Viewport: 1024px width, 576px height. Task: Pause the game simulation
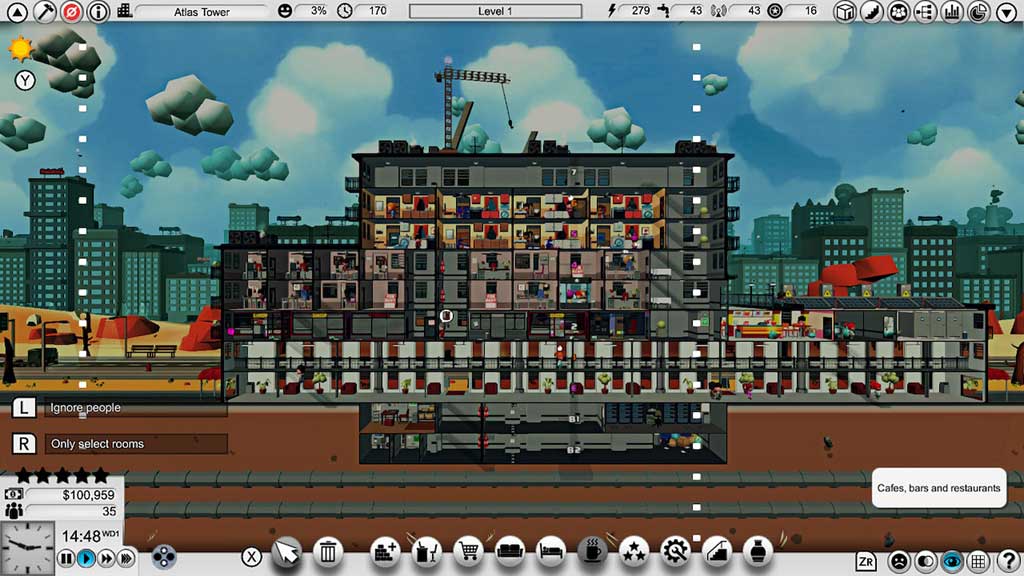point(66,558)
